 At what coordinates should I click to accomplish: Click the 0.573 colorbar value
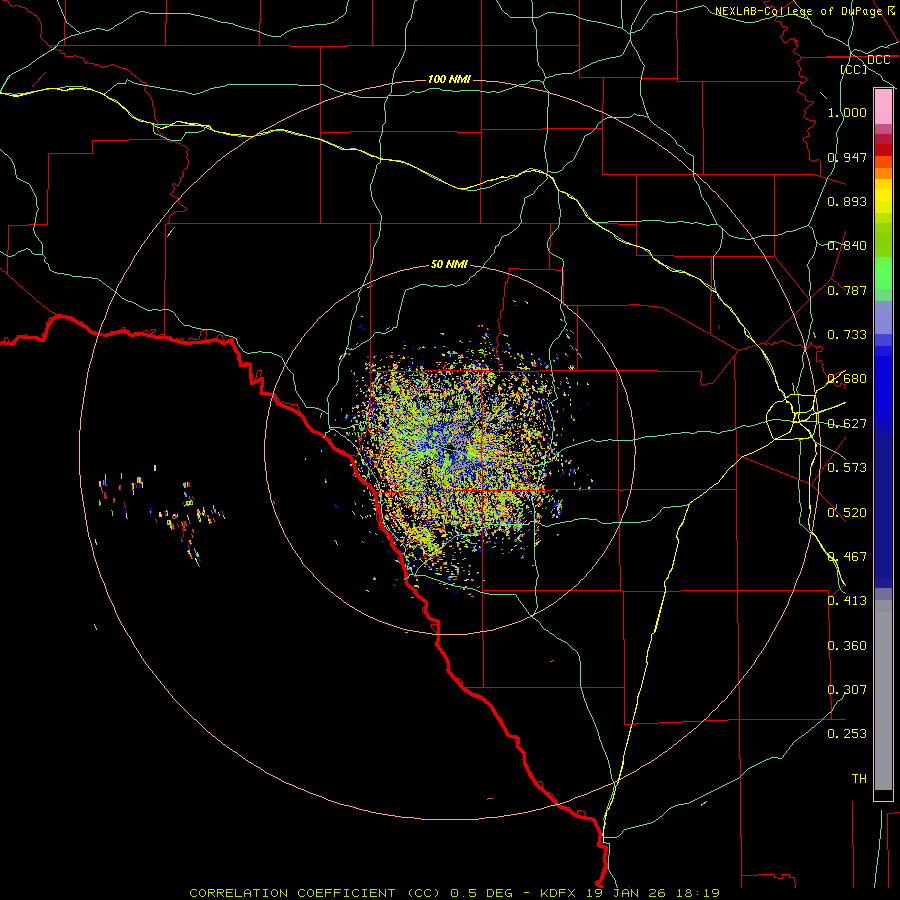pos(847,468)
